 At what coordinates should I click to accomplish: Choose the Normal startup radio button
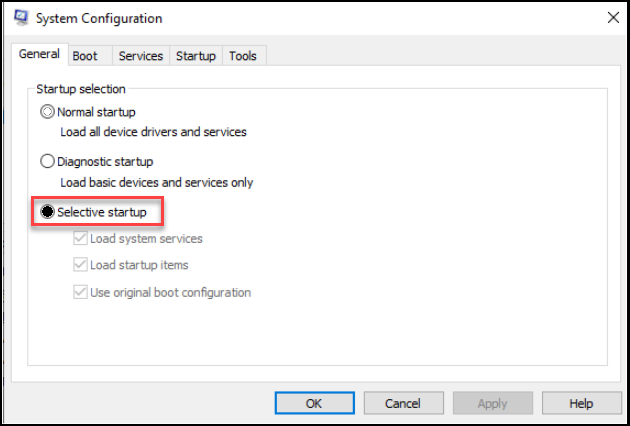(x=47, y=112)
